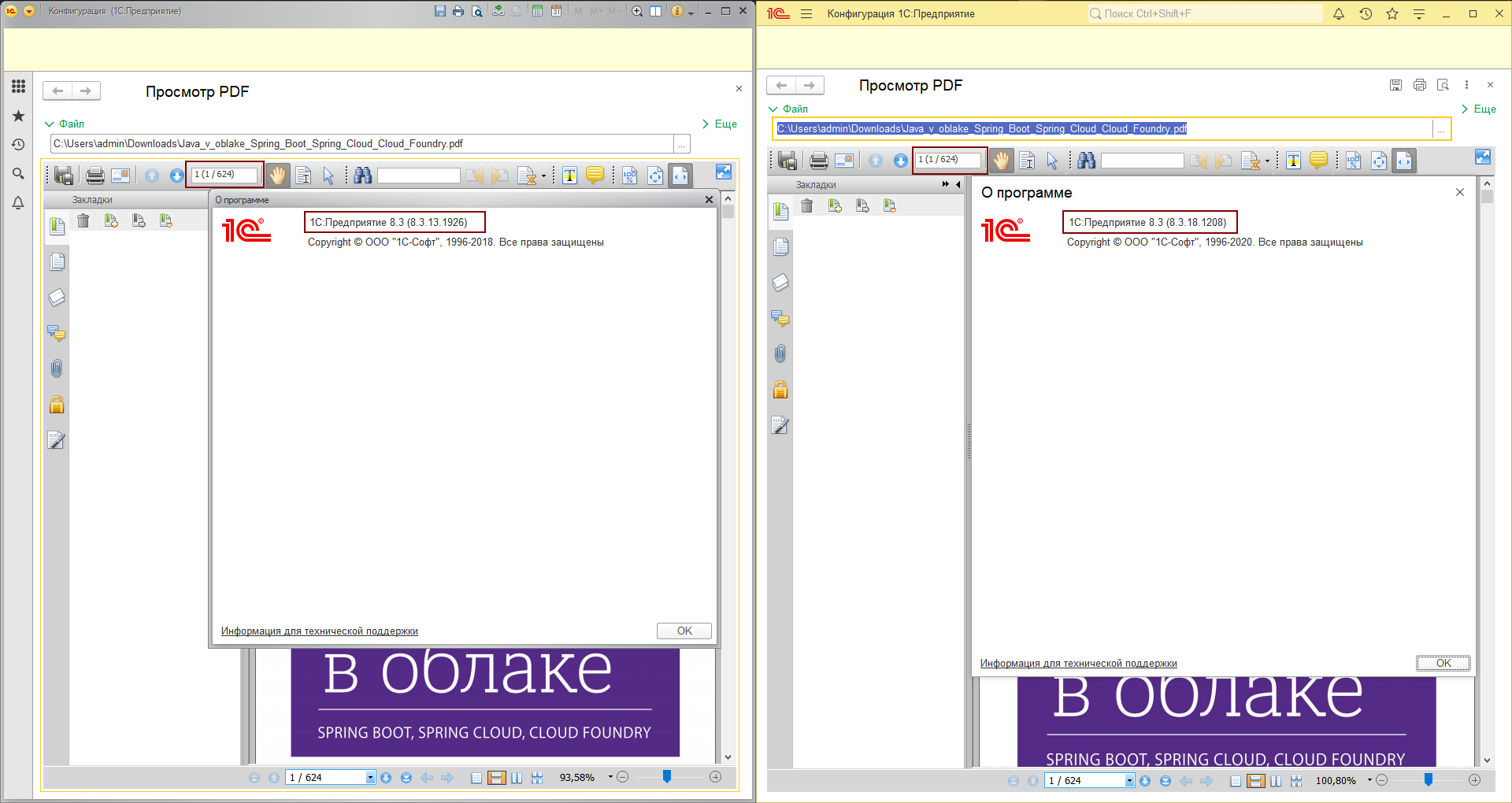Viewport: 1512px width, 803px height.
Task: Expand Еще group in left window
Action: (720, 124)
